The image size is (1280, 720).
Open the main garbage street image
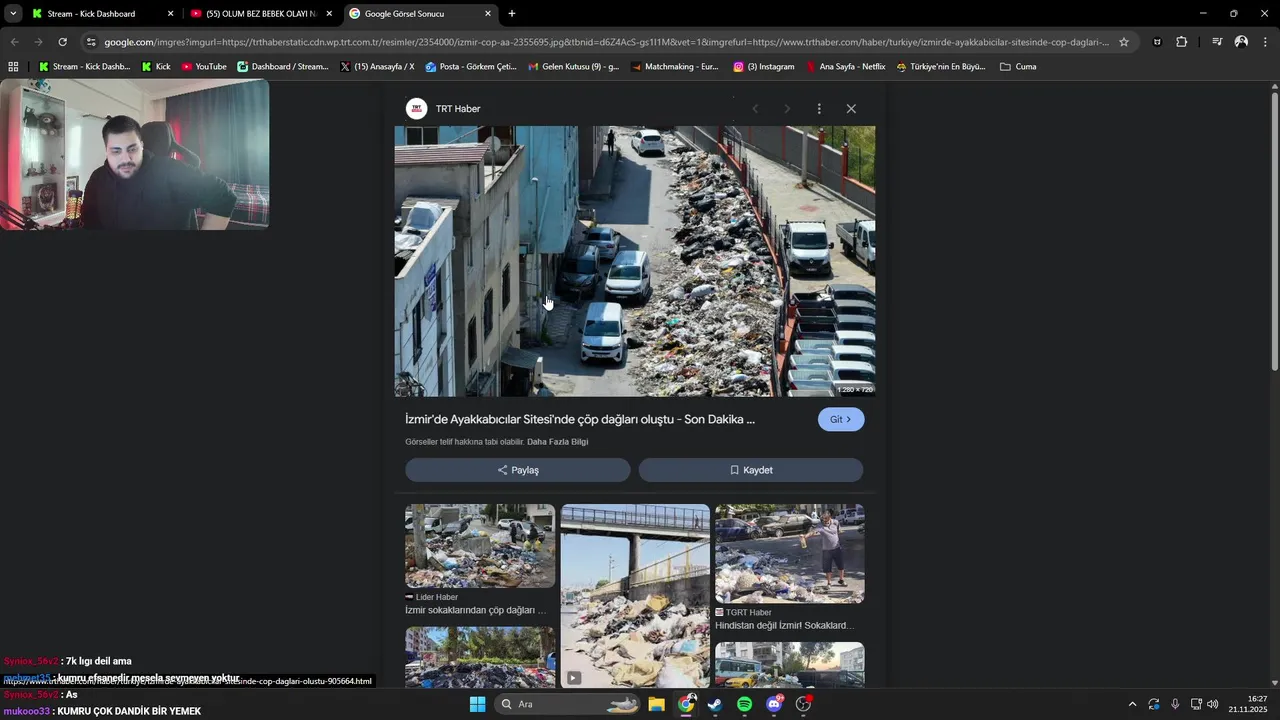[635, 261]
